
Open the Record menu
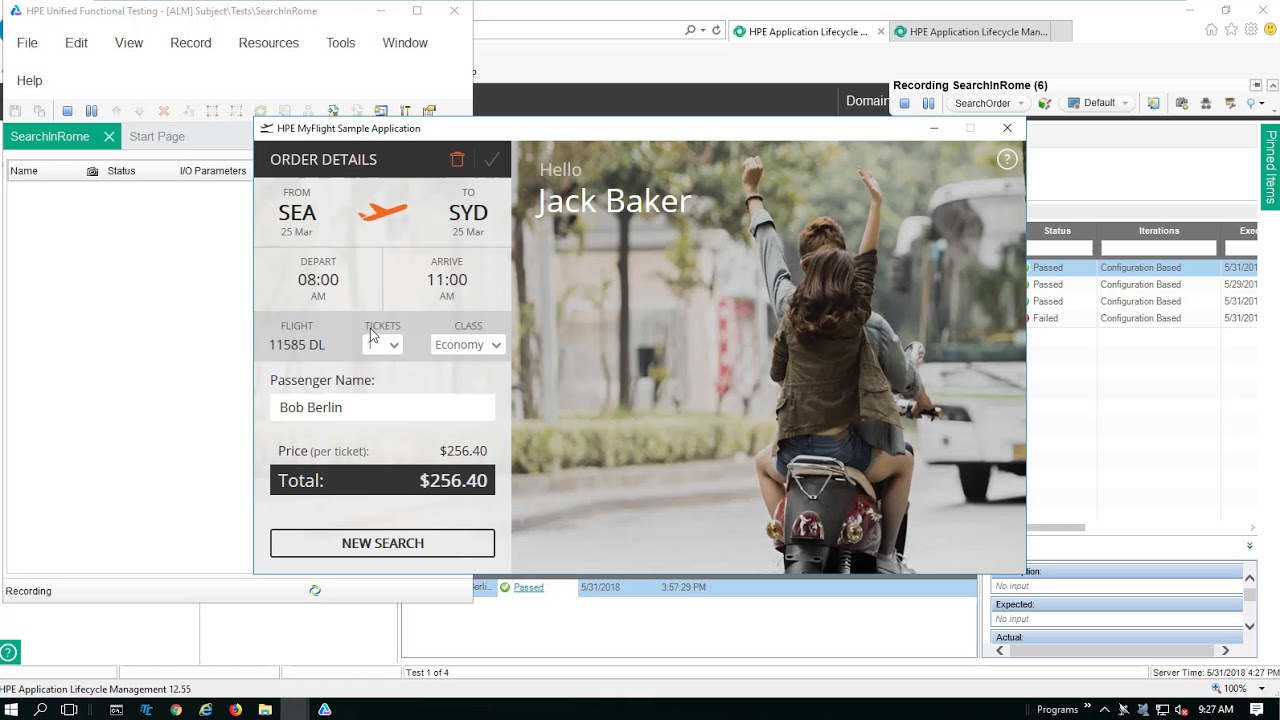tap(191, 43)
